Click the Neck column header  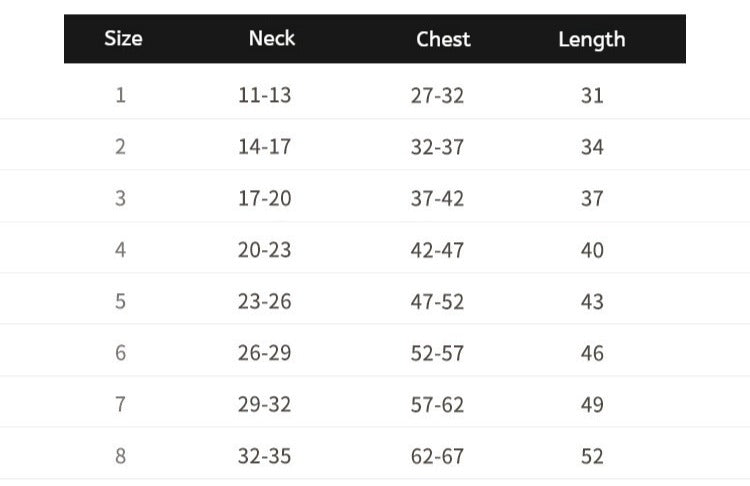(x=272, y=38)
